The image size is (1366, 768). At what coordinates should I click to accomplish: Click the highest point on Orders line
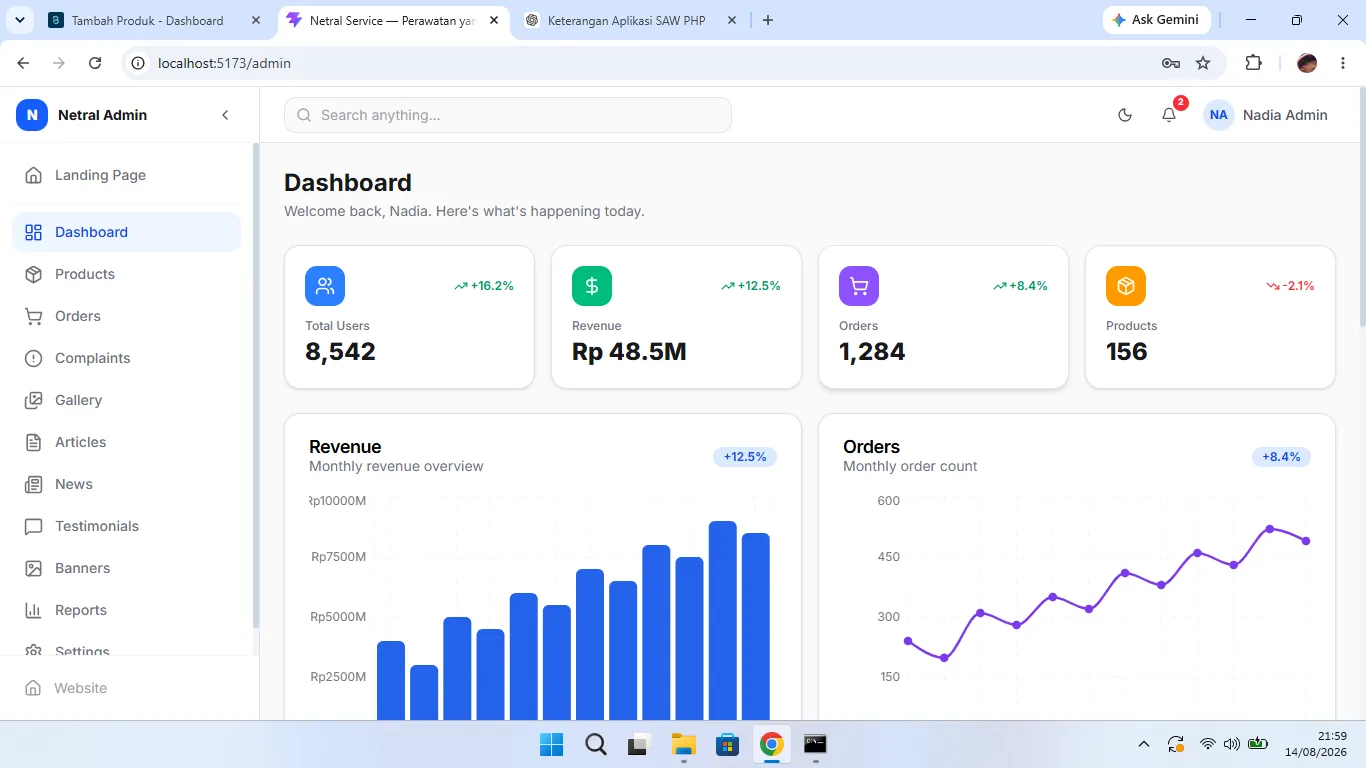tap(1270, 528)
